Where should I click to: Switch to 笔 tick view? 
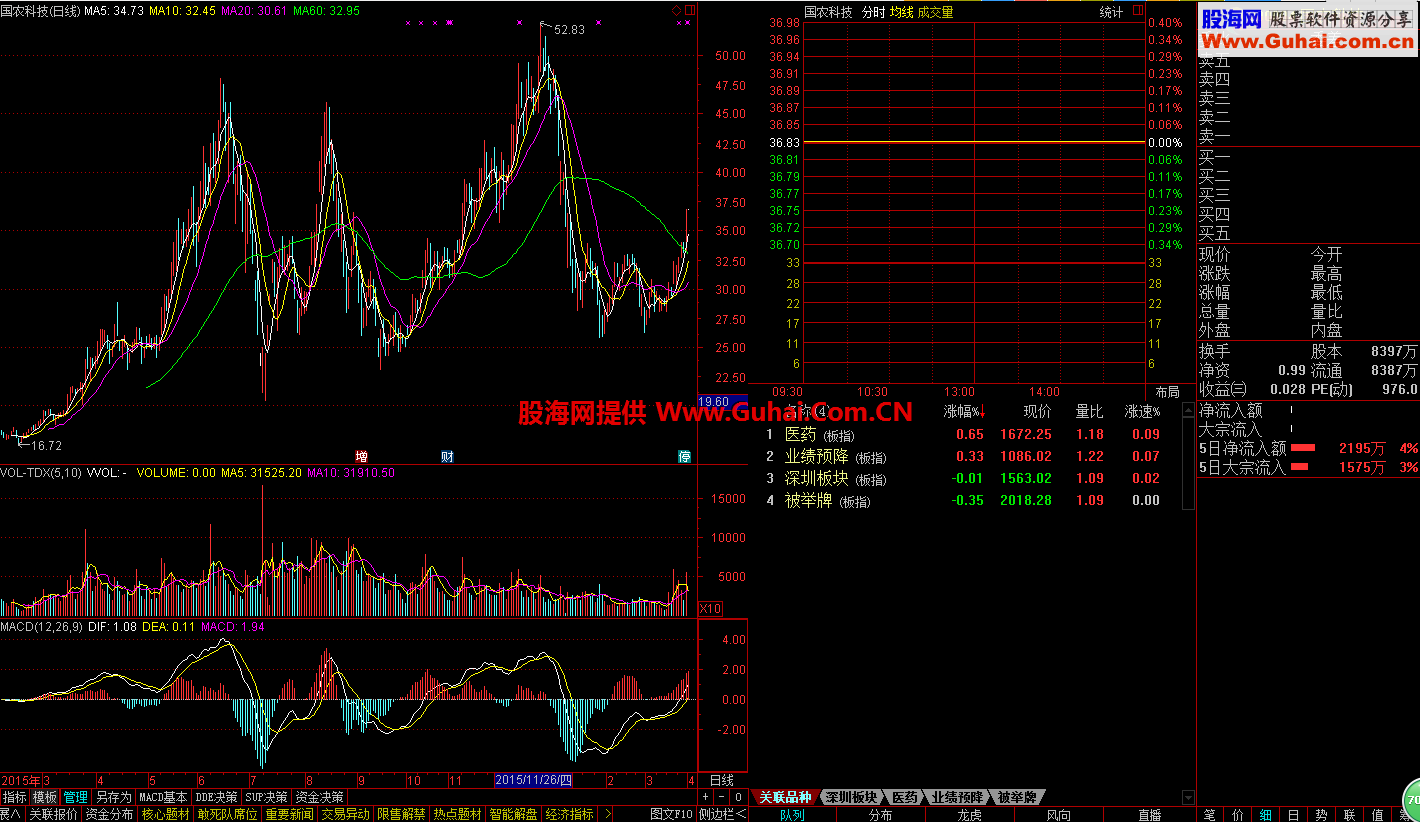[1210, 814]
